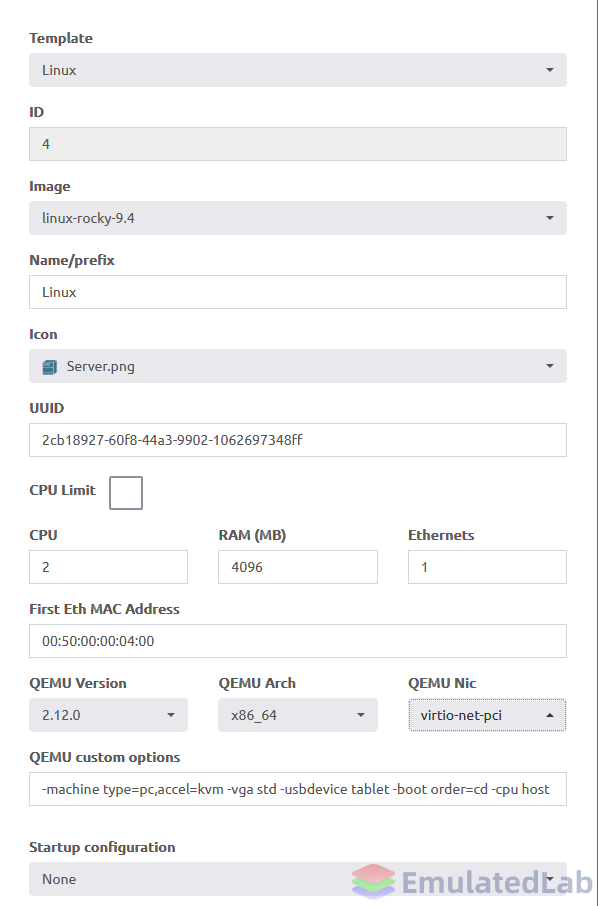Click the QEMU custom options field

tap(298, 789)
